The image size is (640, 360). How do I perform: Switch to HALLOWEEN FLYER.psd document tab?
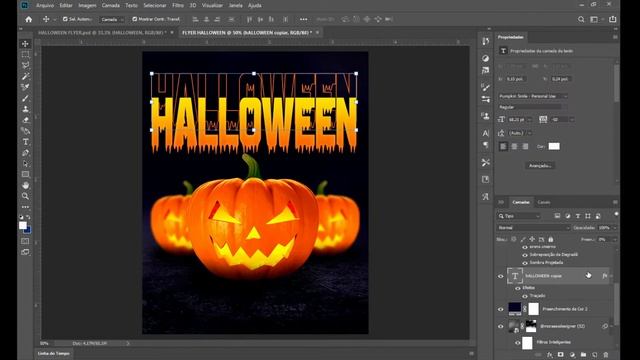102,32
